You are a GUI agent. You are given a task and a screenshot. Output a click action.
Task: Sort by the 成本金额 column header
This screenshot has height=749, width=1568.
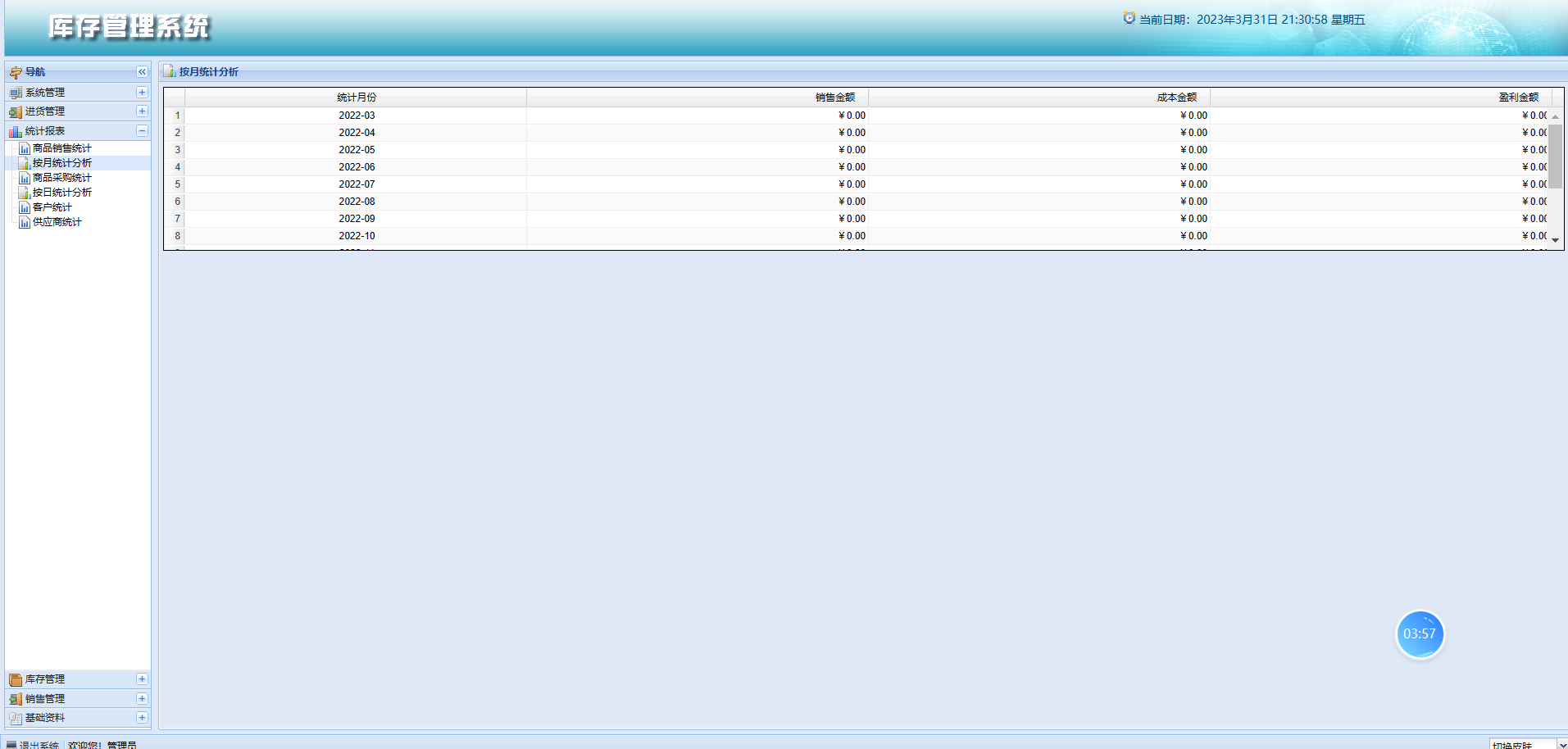[1039, 98]
